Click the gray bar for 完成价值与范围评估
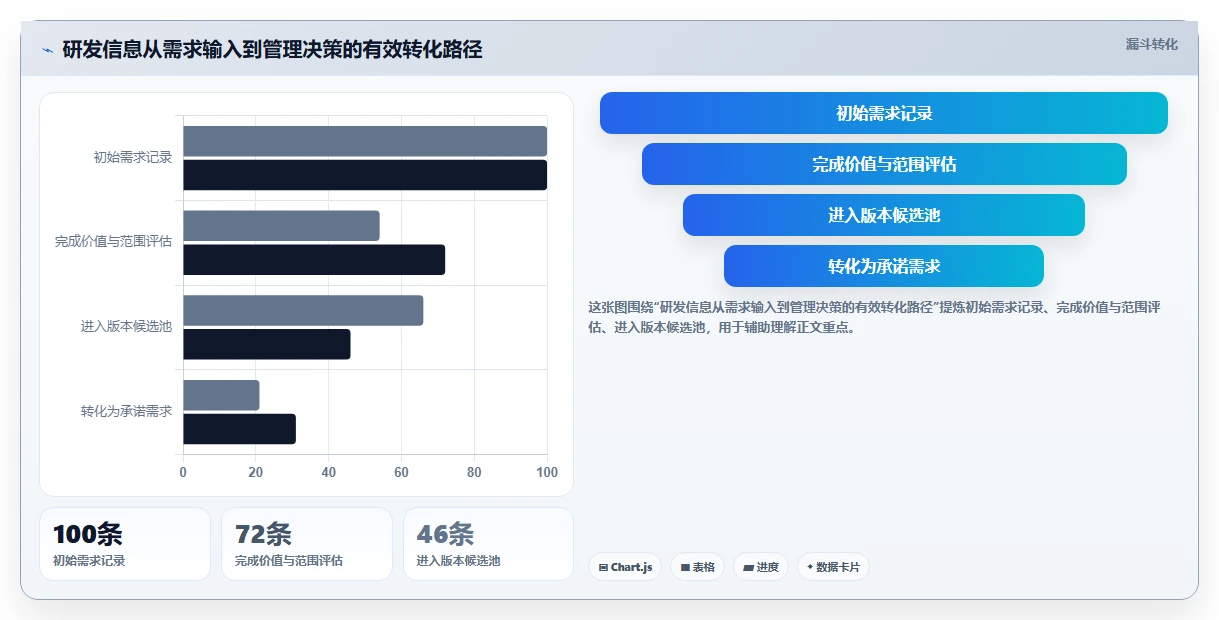This screenshot has width=1219, height=620. click(281, 226)
